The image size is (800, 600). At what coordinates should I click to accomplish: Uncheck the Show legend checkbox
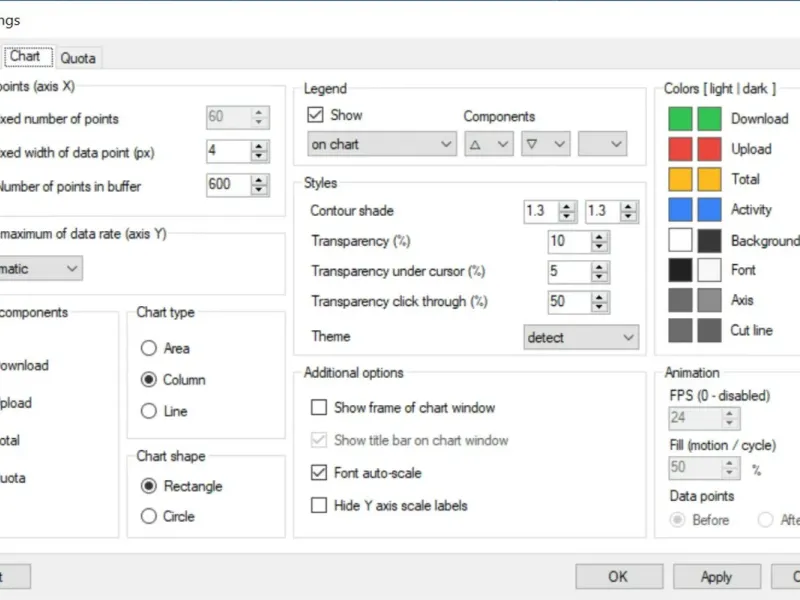(315, 115)
